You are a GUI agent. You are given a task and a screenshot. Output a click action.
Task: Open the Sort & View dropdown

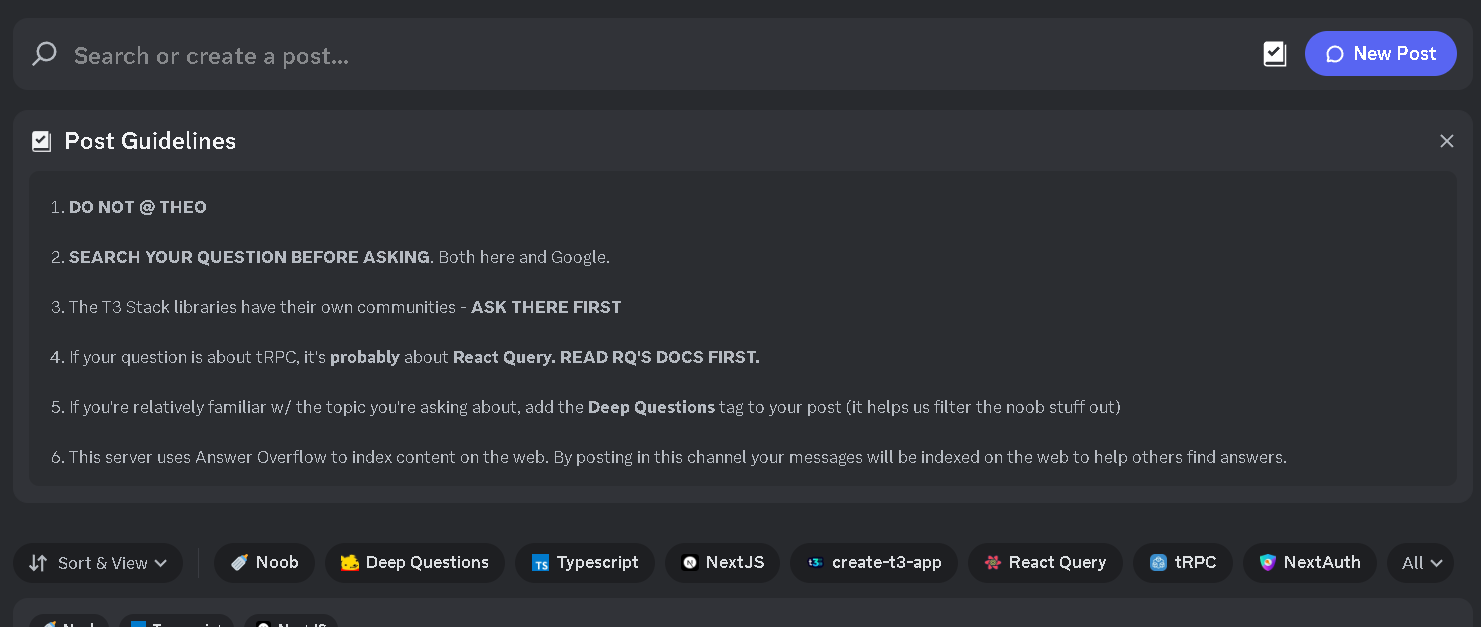coord(98,563)
